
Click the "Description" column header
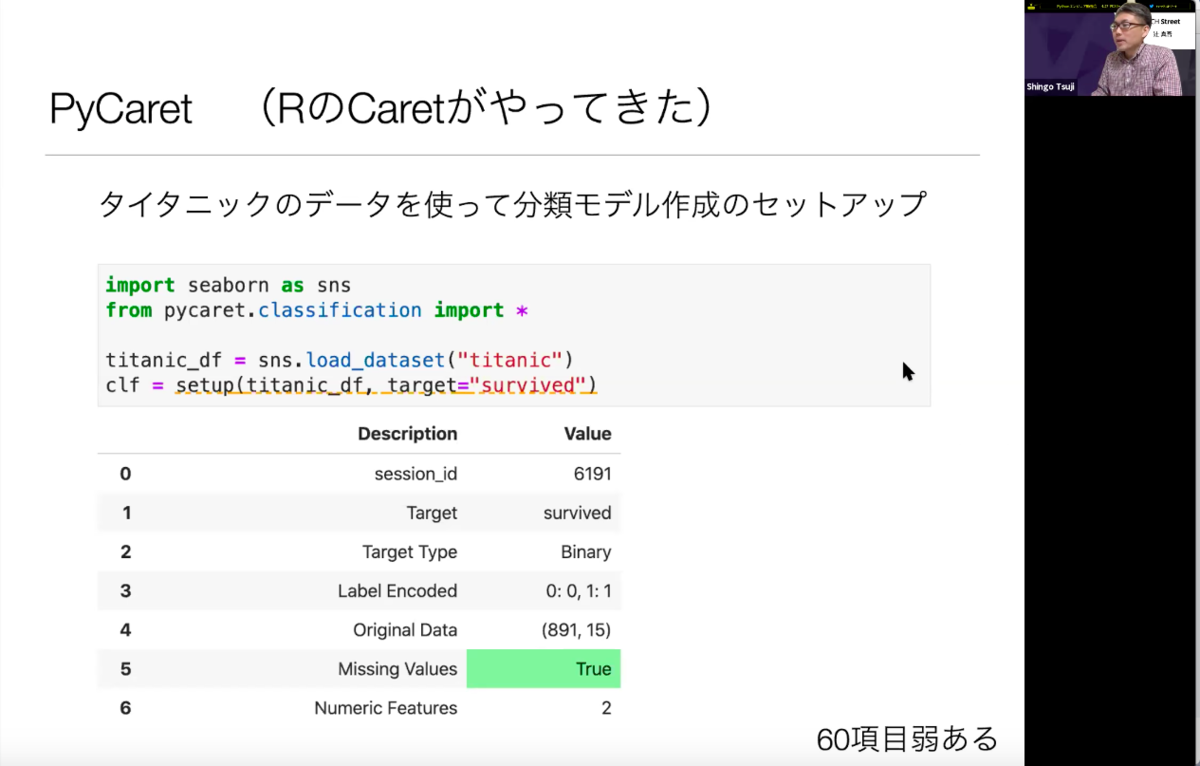(407, 434)
